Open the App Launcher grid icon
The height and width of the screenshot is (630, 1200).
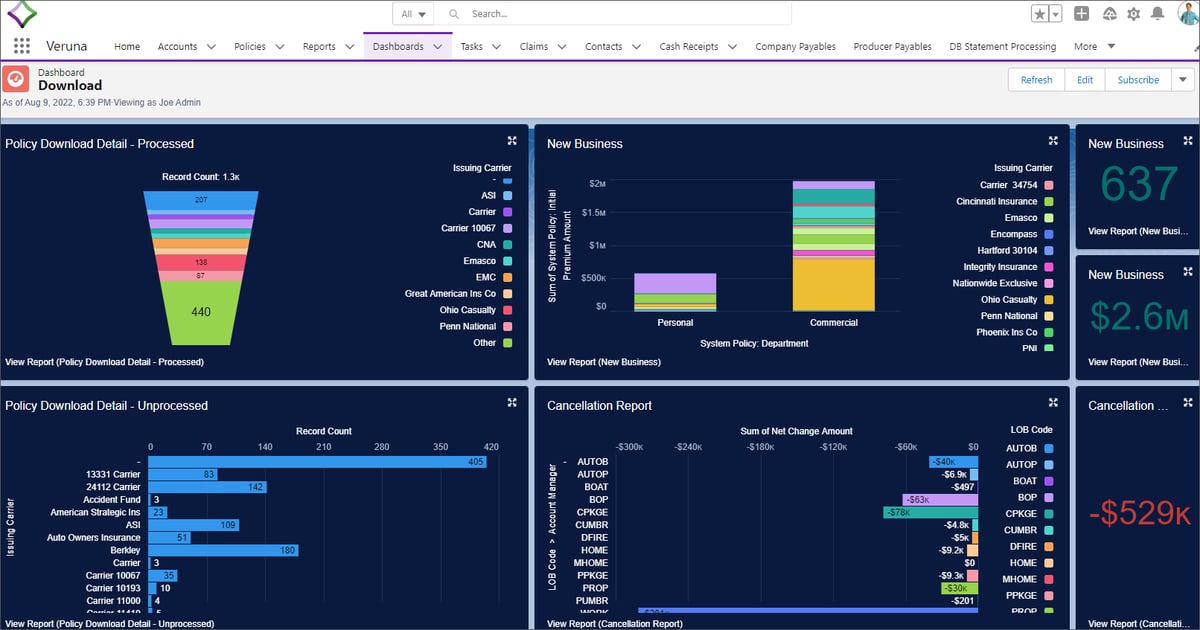pos(22,46)
